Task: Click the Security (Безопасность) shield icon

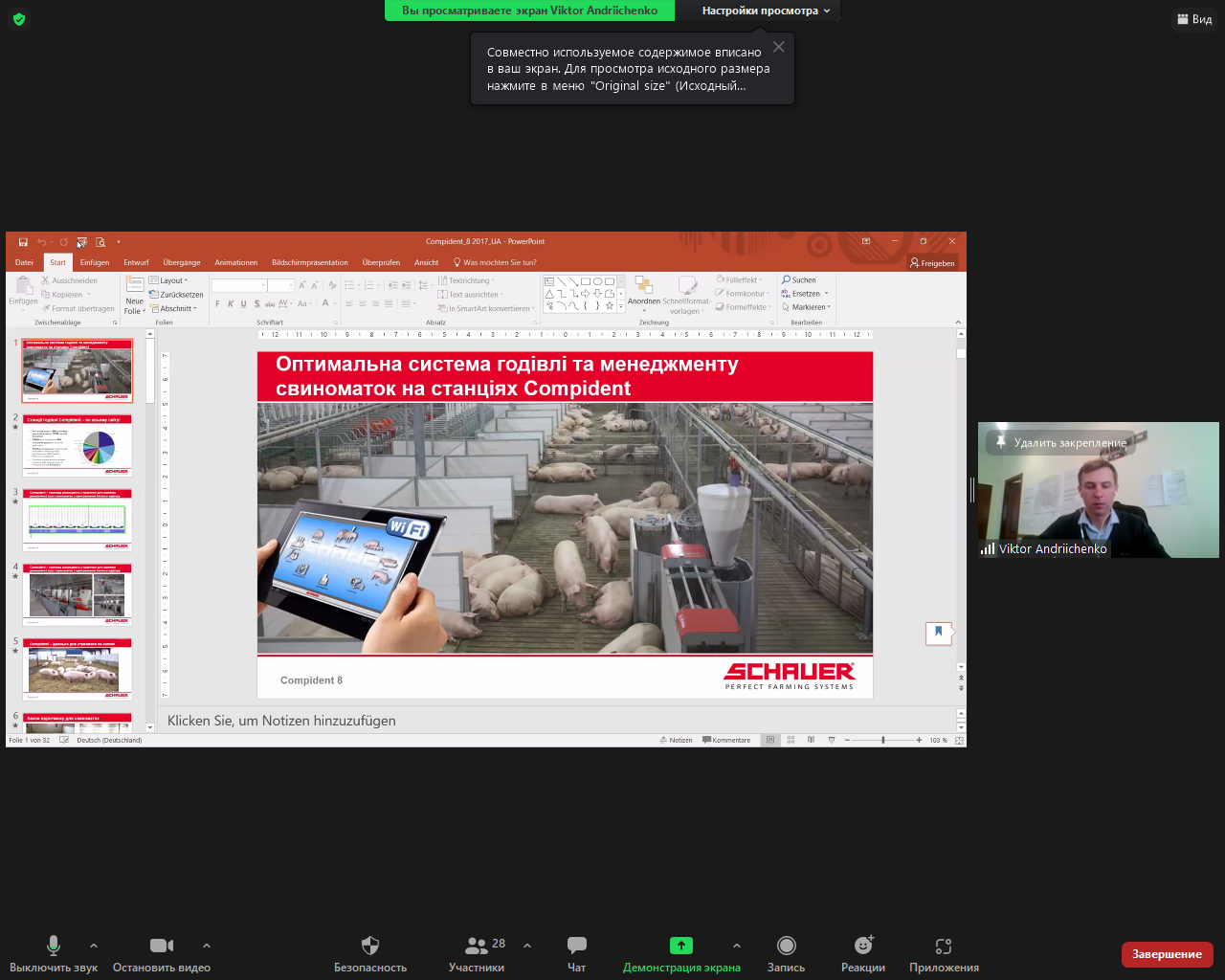Action: 370,946
